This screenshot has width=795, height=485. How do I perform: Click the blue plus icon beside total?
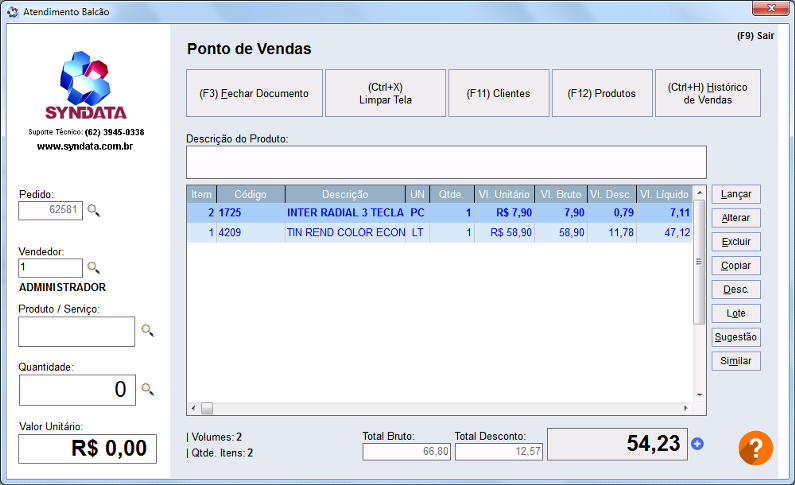[698, 444]
